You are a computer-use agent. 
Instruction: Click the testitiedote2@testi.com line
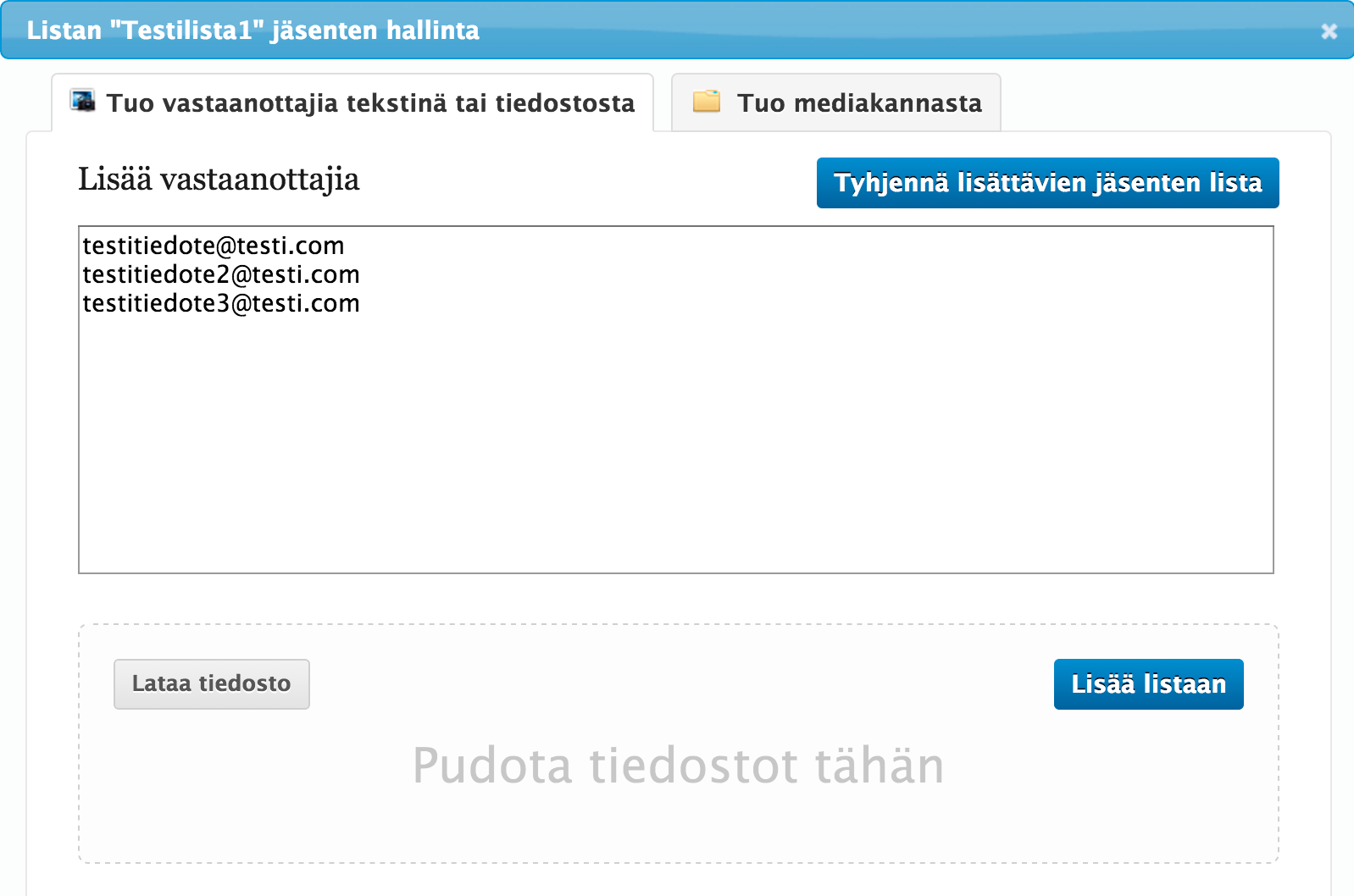click(221, 275)
